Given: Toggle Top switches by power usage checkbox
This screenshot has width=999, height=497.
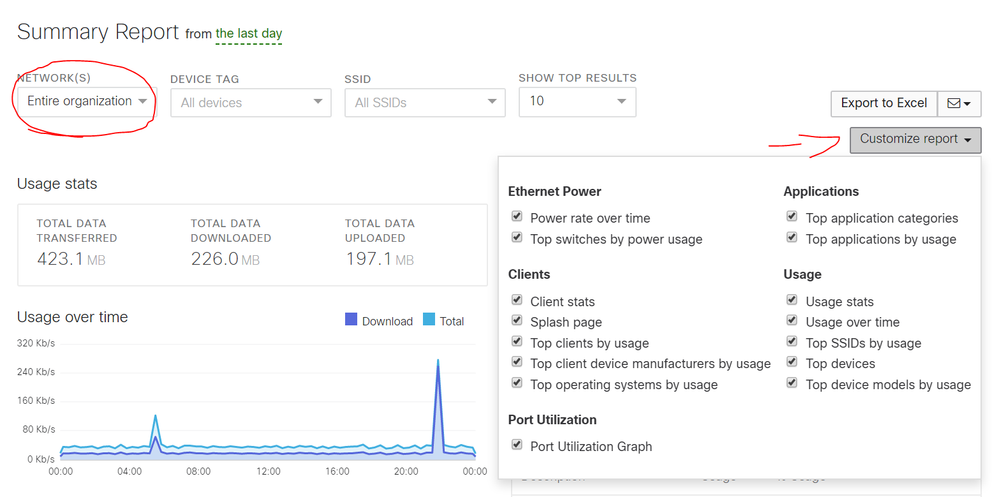Looking at the screenshot, I should [x=517, y=238].
